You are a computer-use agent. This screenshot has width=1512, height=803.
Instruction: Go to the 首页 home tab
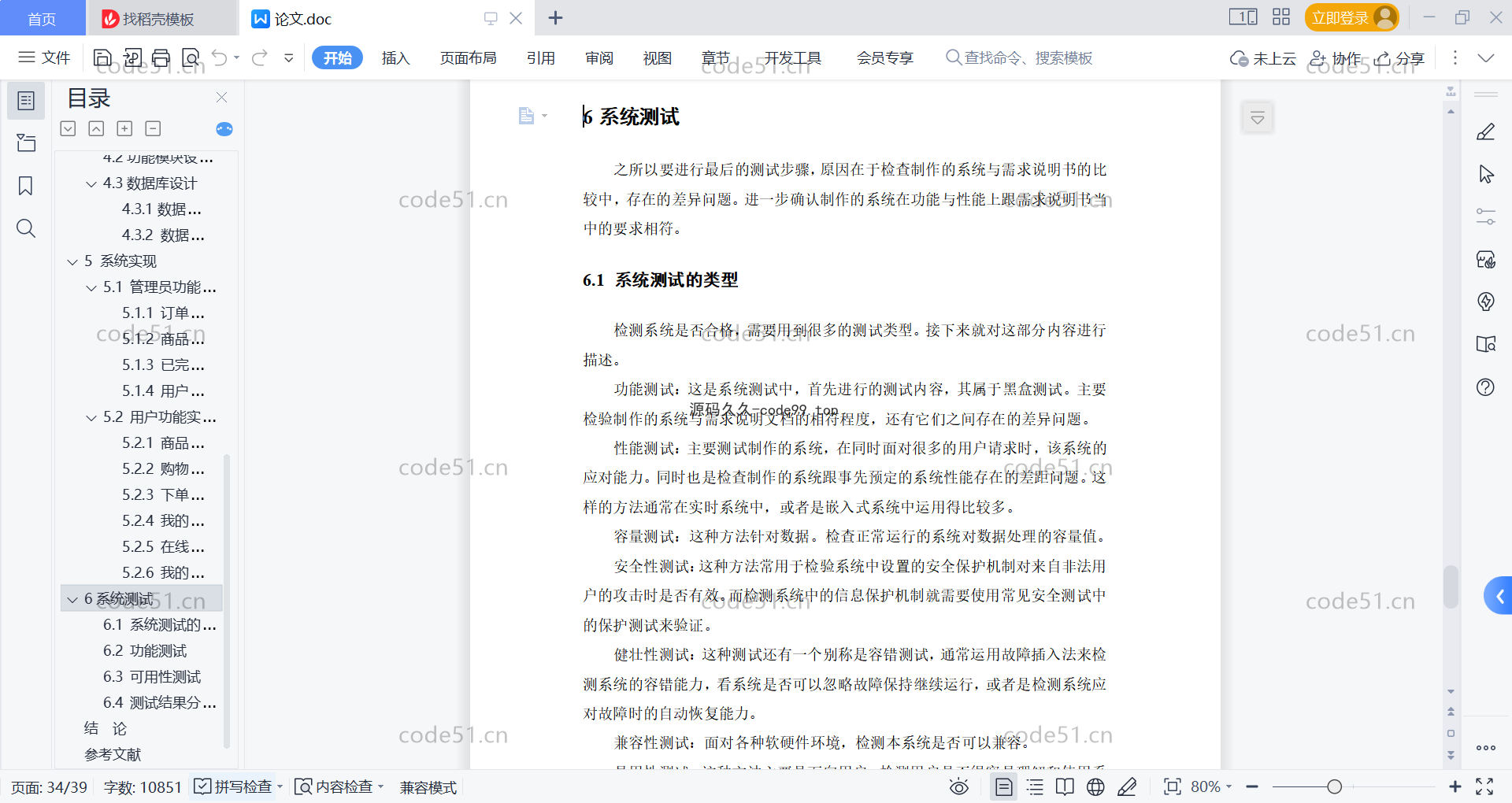coord(43,18)
